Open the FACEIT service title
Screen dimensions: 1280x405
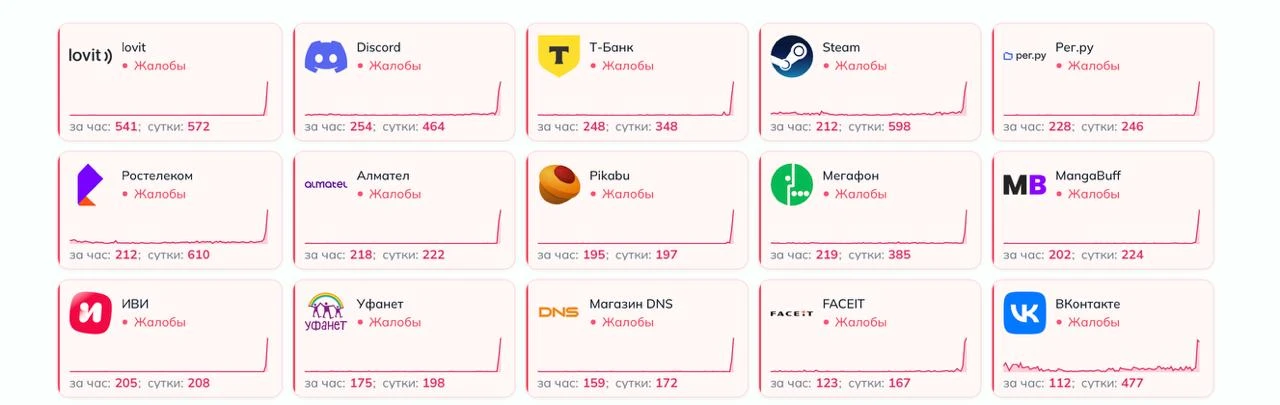843,304
